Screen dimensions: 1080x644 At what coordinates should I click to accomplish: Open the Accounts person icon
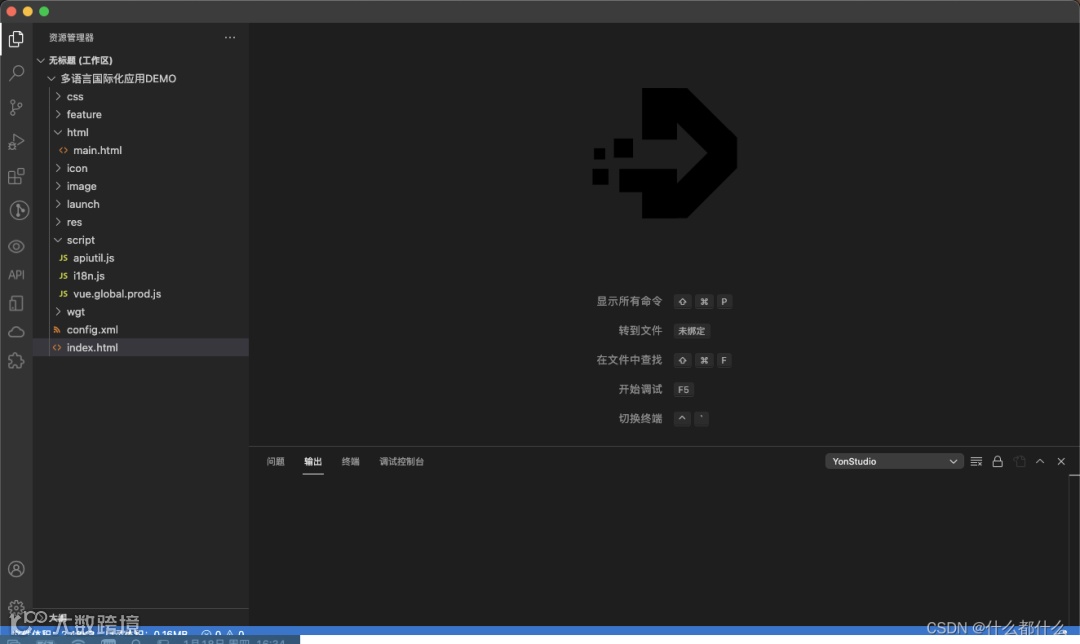coord(16,569)
